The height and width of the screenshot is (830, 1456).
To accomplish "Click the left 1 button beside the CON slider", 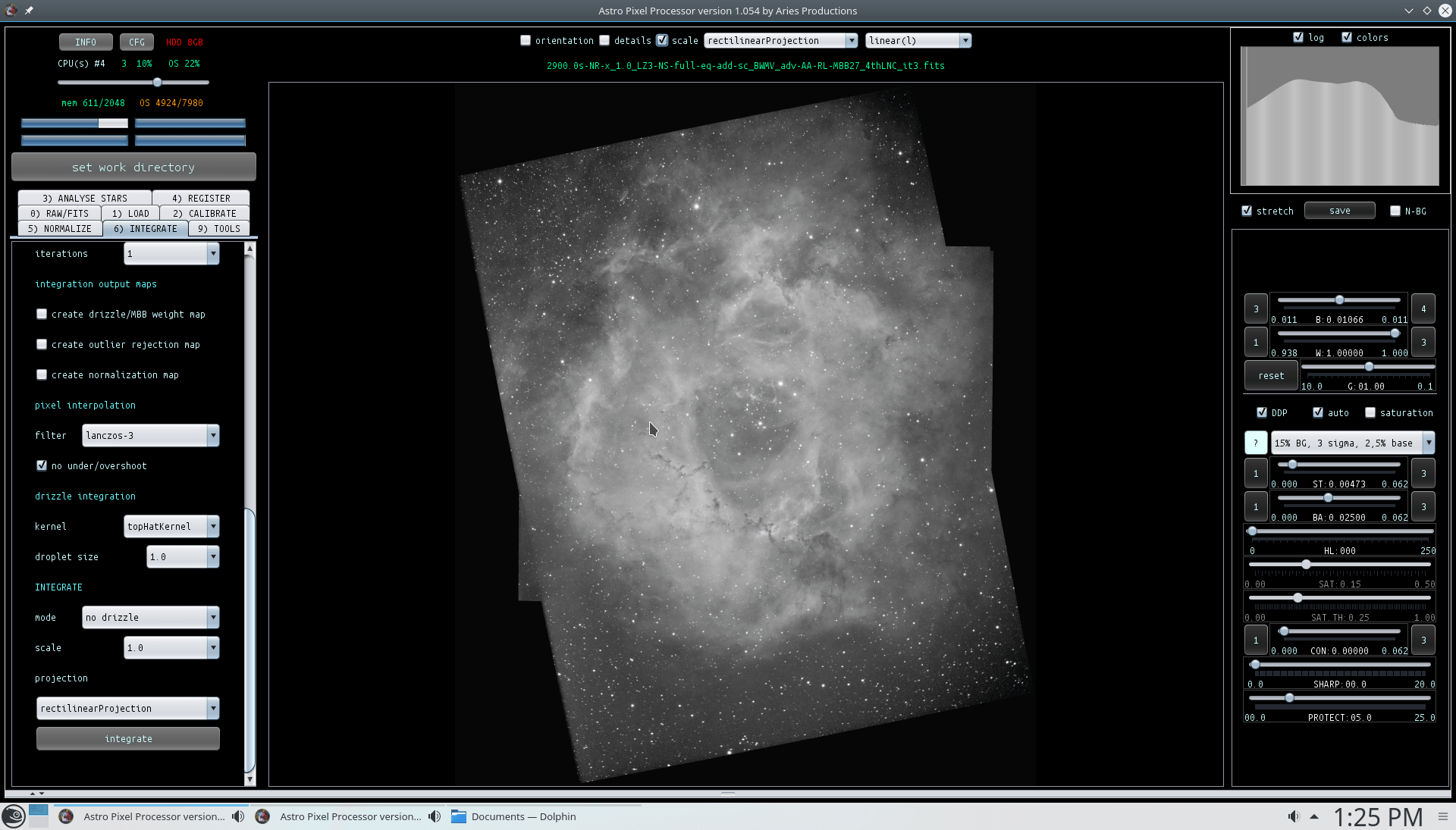I will coord(1256,640).
